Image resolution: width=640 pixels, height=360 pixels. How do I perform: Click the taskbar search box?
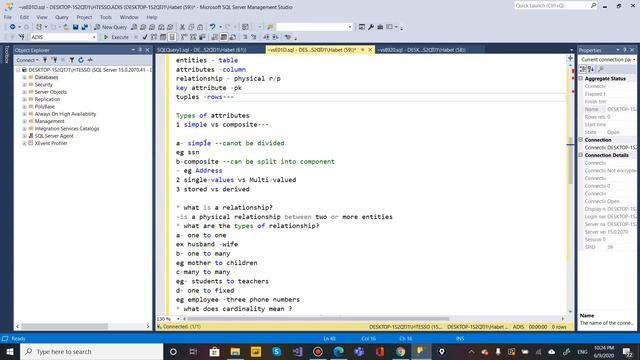point(91,351)
